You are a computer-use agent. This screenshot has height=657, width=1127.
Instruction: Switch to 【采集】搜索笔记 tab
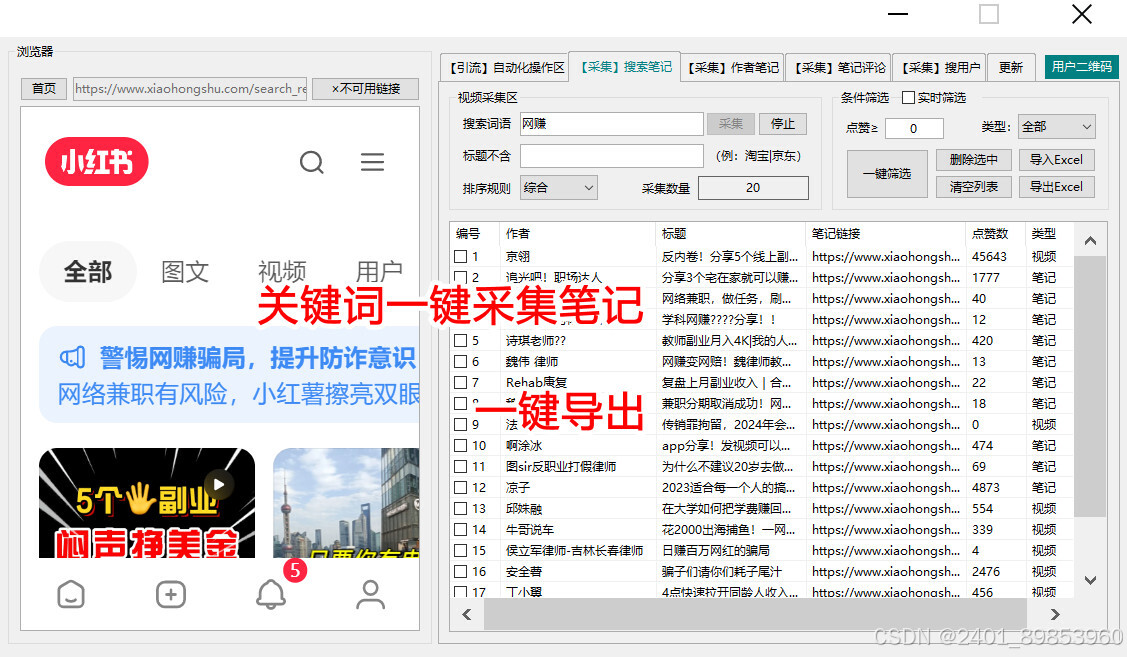coord(624,66)
